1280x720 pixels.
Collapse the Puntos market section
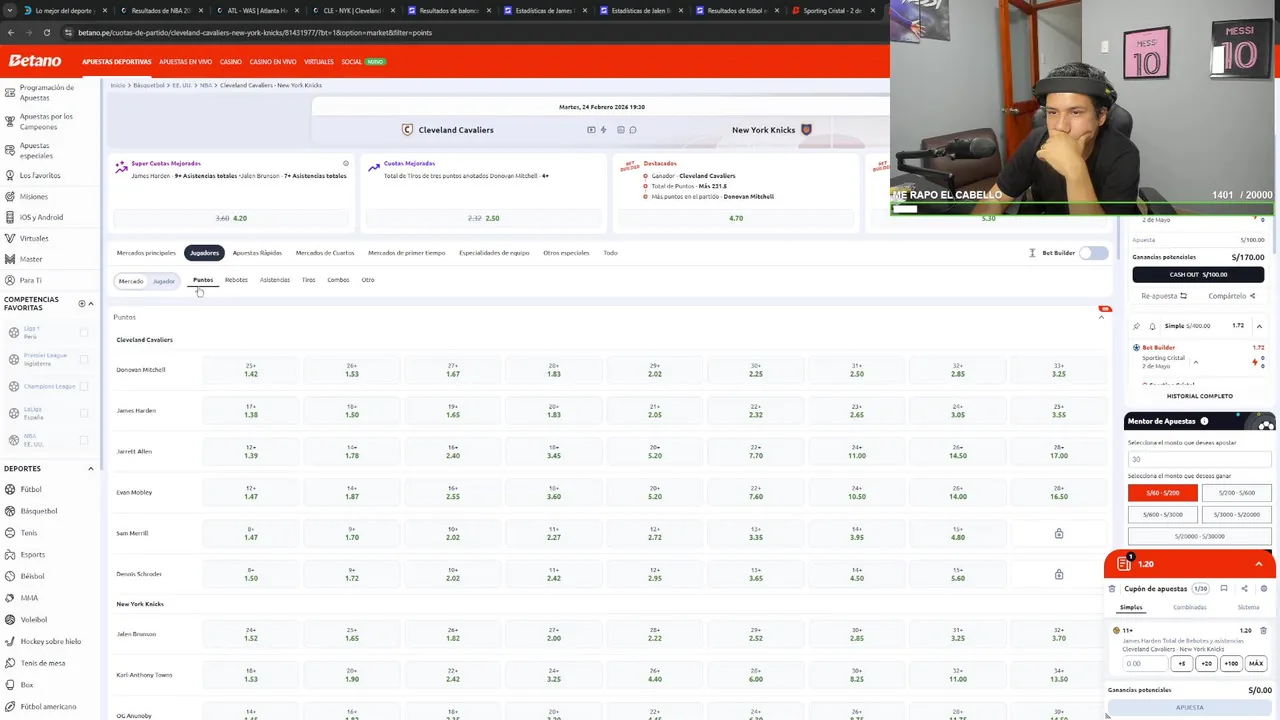[1102, 317]
